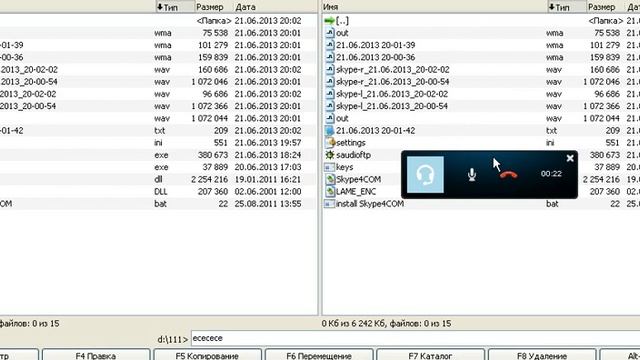
Task: Click left panel date 25.08.2011 13:55
Action: tap(268, 204)
